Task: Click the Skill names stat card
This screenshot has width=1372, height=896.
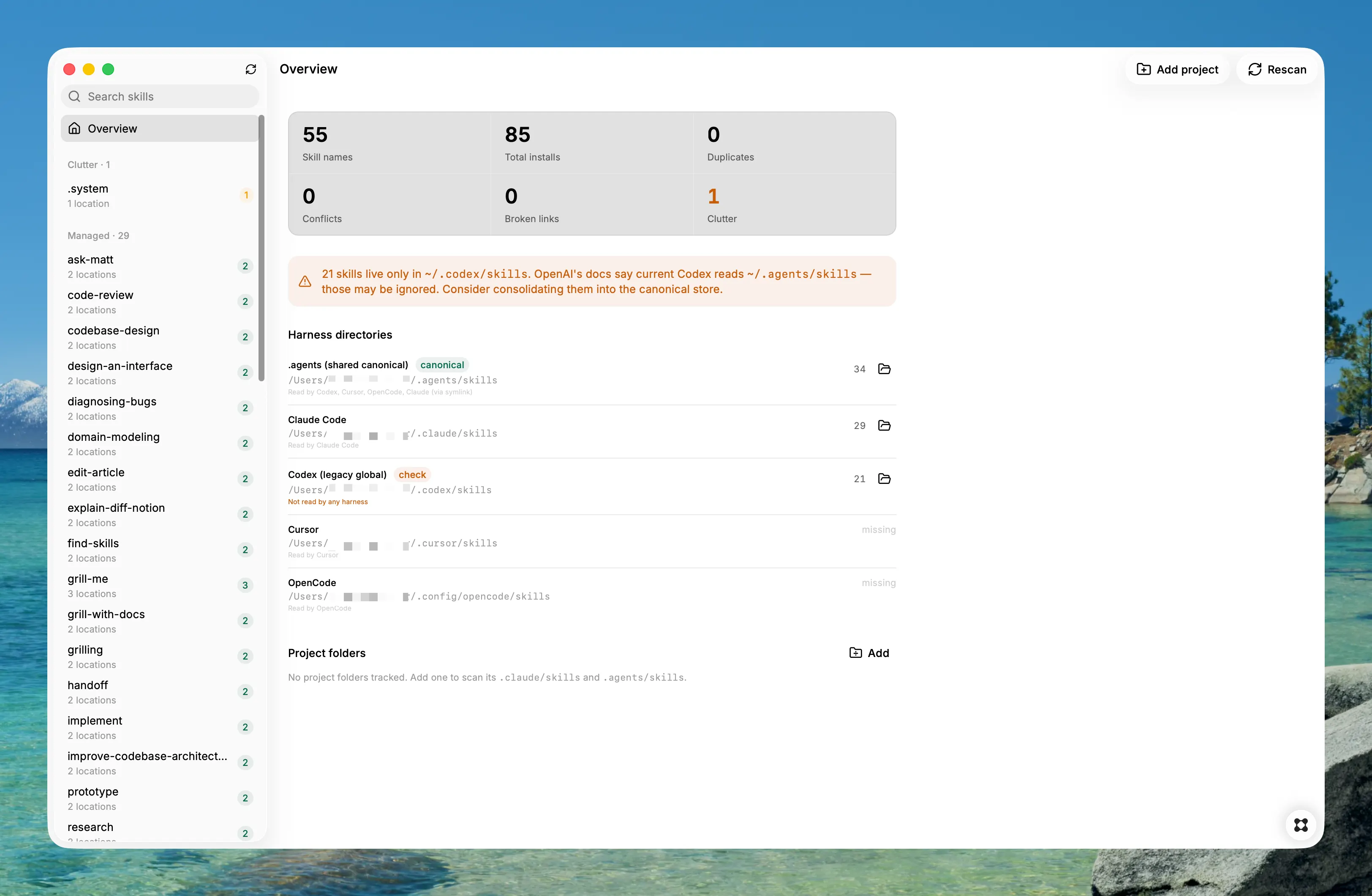Action: (390, 143)
